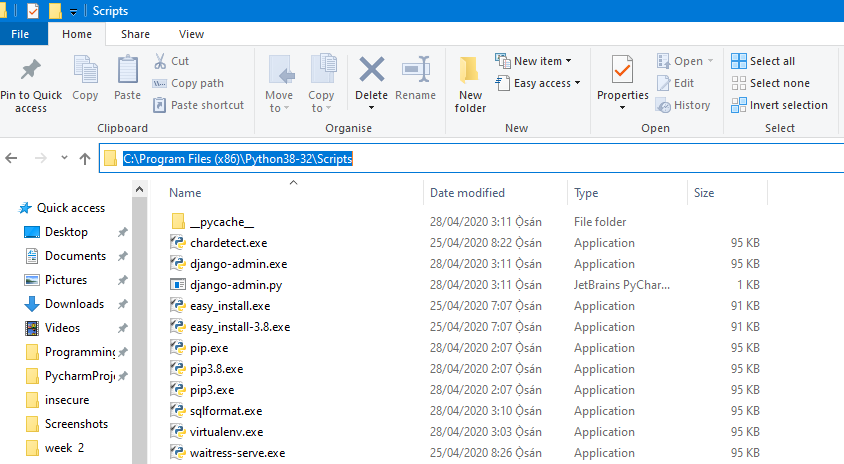
Task: Click the Up one level arrow
Action: point(85,158)
